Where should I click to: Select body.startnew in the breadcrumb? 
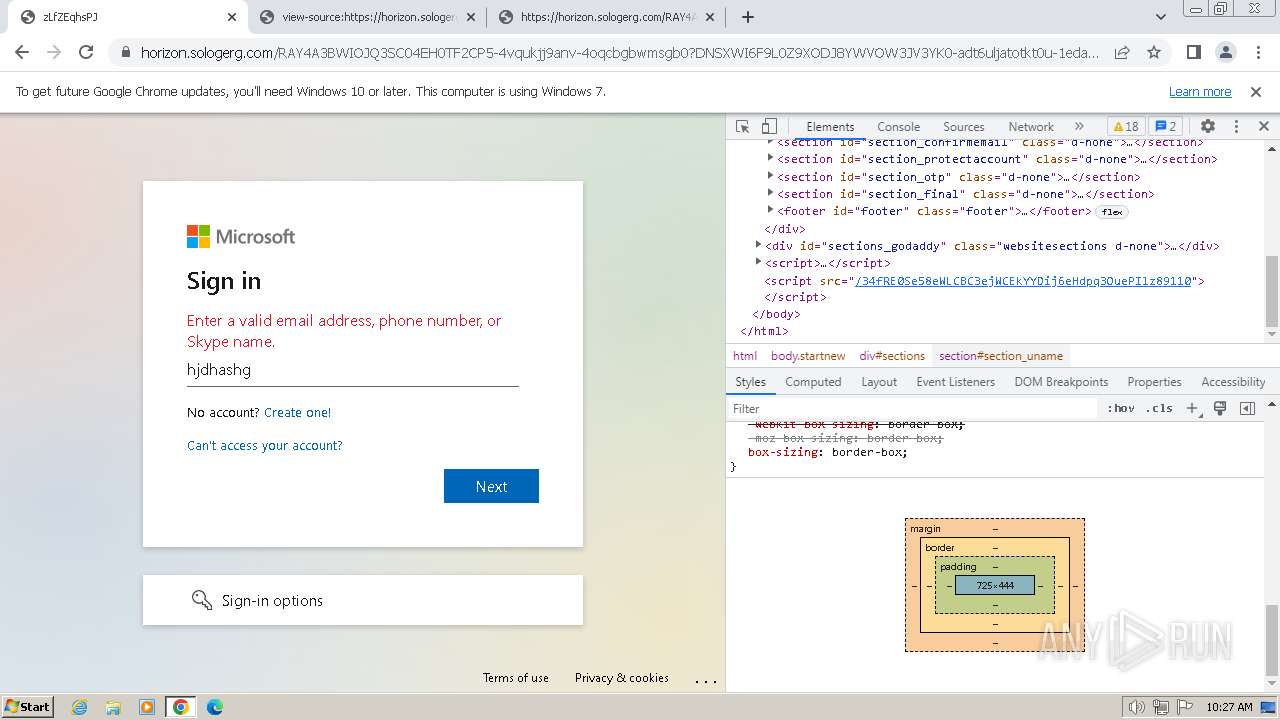click(x=808, y=356)
